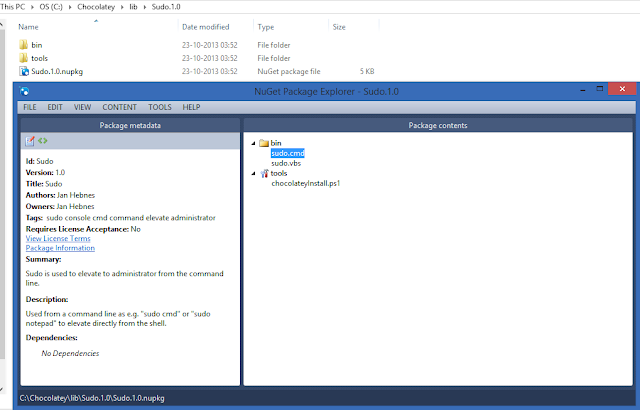Click the edit metadata icon
The width and height of the screenshot is (640, 410).
pos(30,141)
